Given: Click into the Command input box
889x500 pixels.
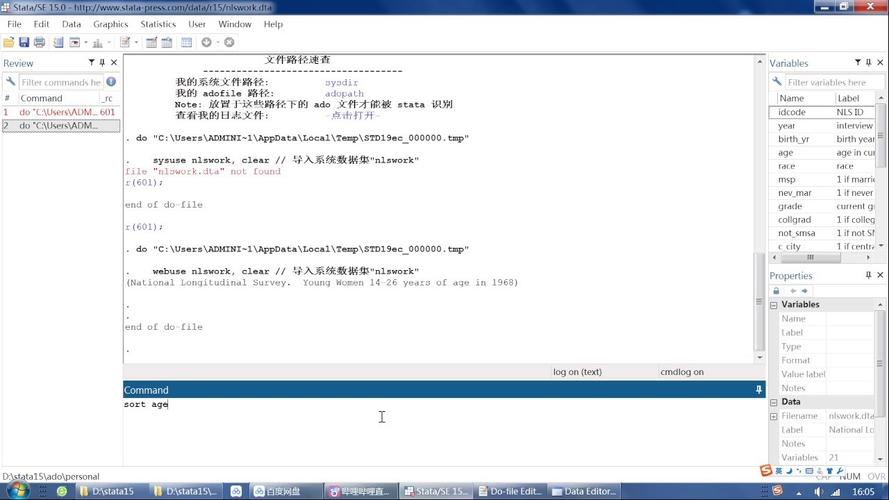Looking at the screenshot, I should tap(443, 431).
